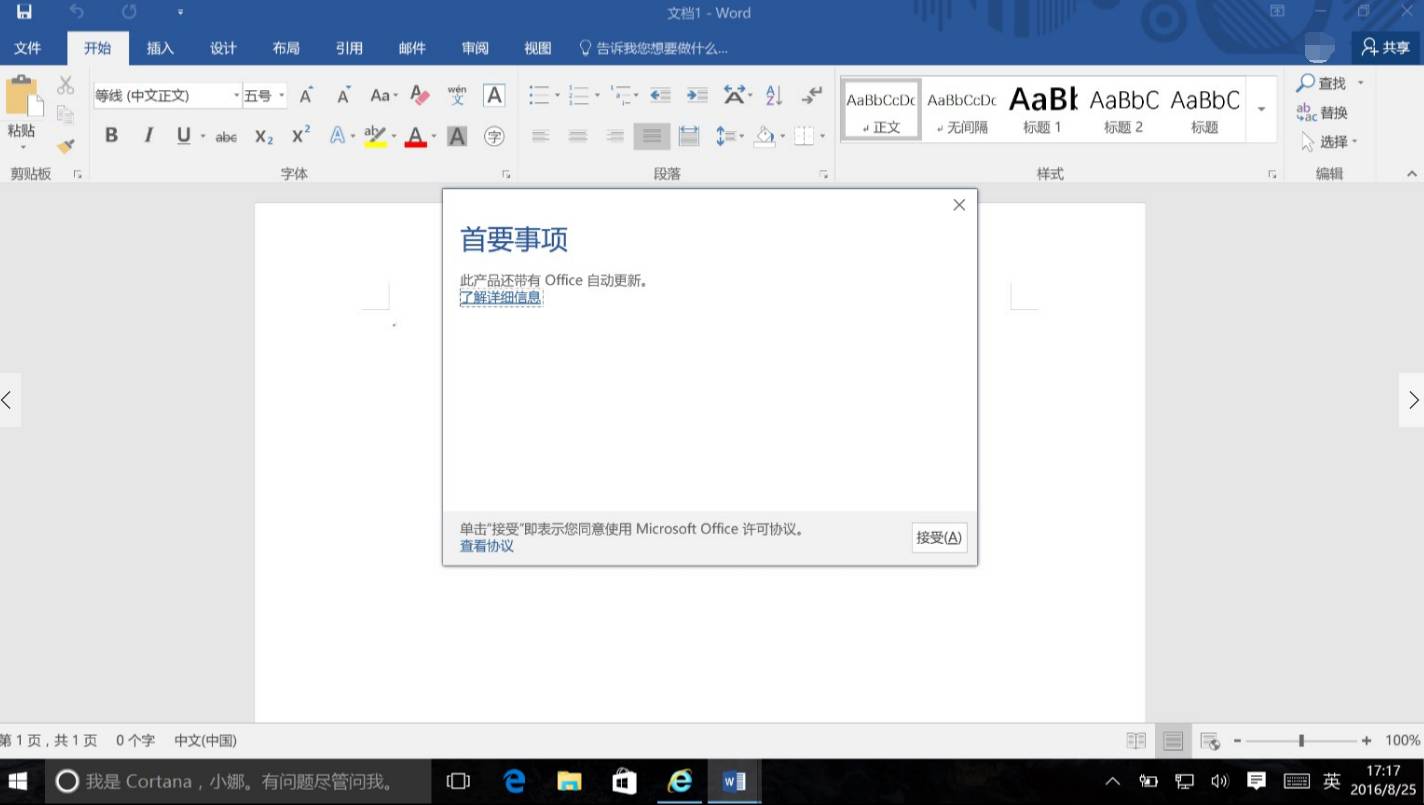Open the font name dropdown
This screenshot has width=1424, height=805.
(237, 96)
